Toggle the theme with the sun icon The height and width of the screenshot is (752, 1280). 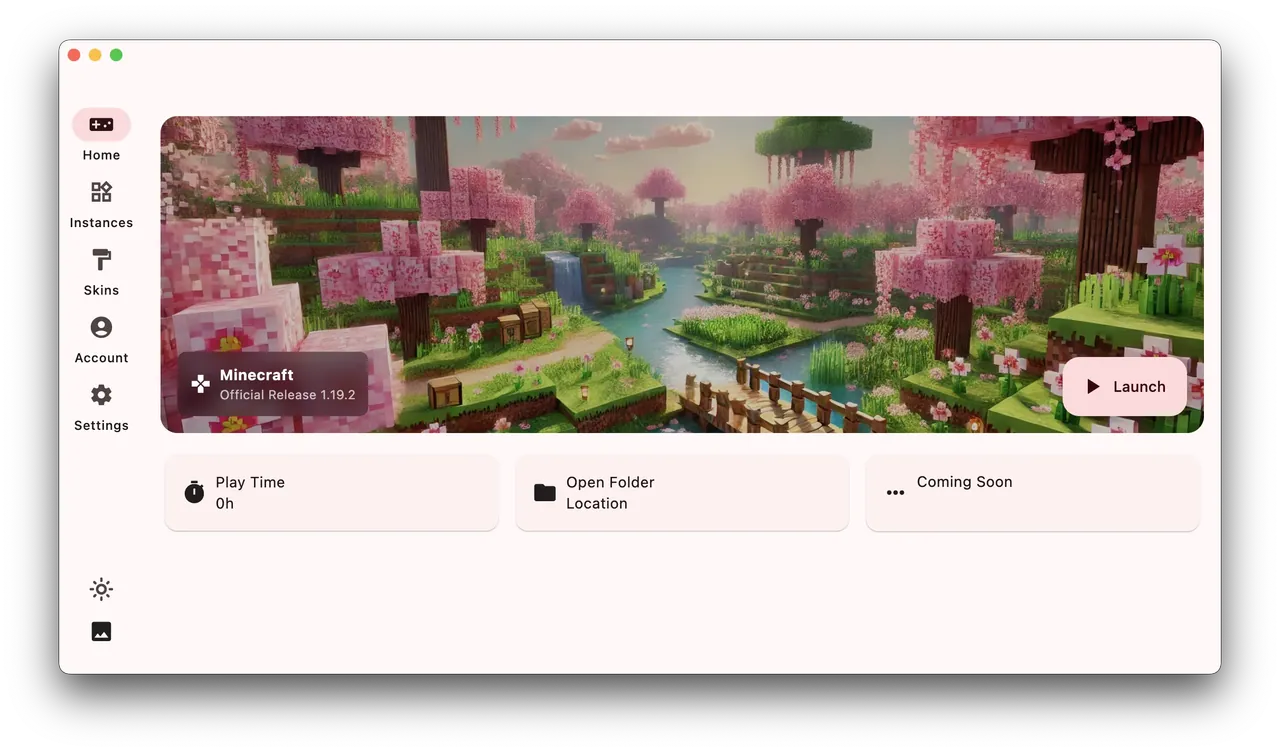point(101,589)
